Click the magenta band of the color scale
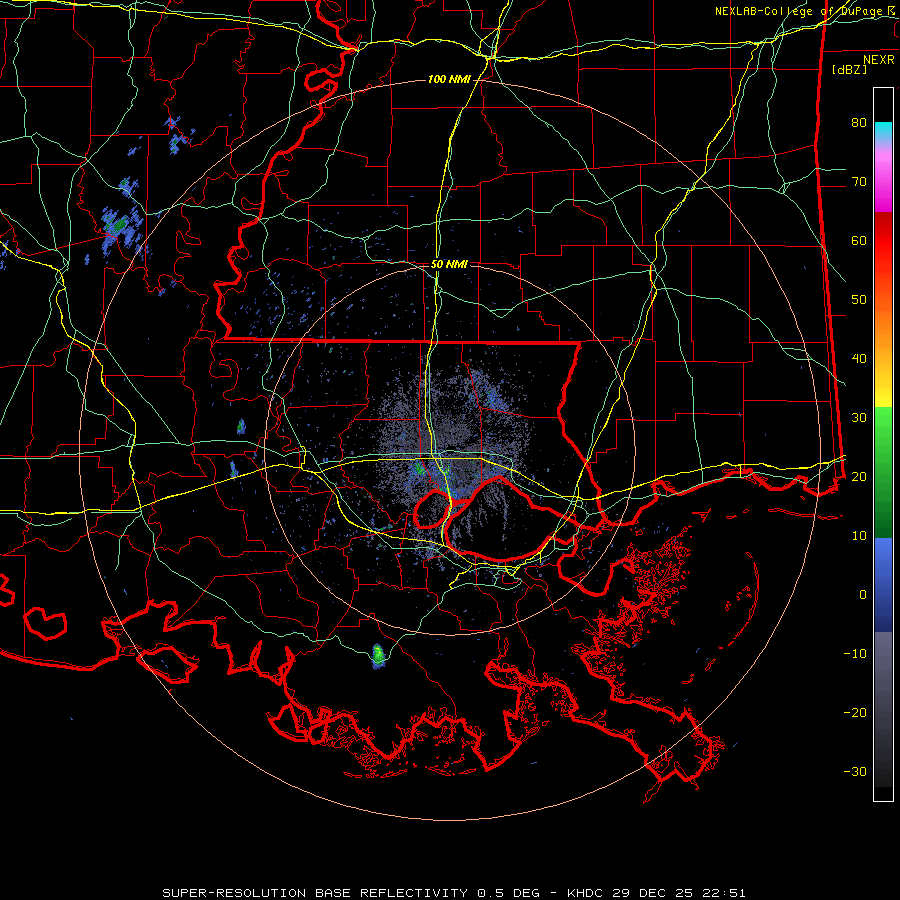The width and height of the screenshot is (900, 900). (x=883, y=184)
